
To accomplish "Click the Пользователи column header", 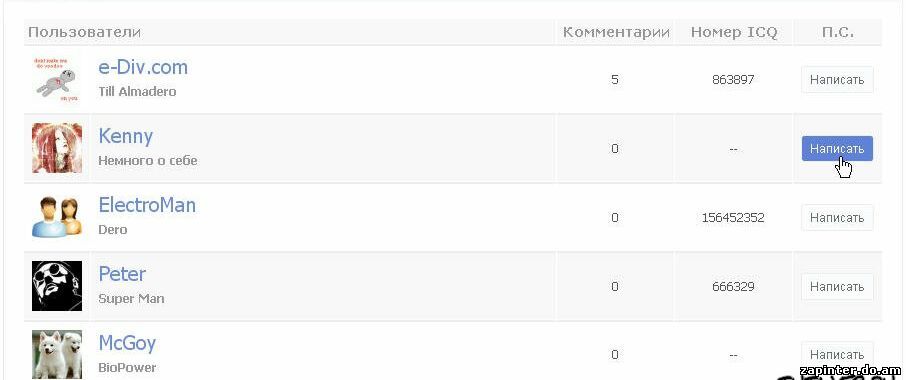I will [84, 32].
